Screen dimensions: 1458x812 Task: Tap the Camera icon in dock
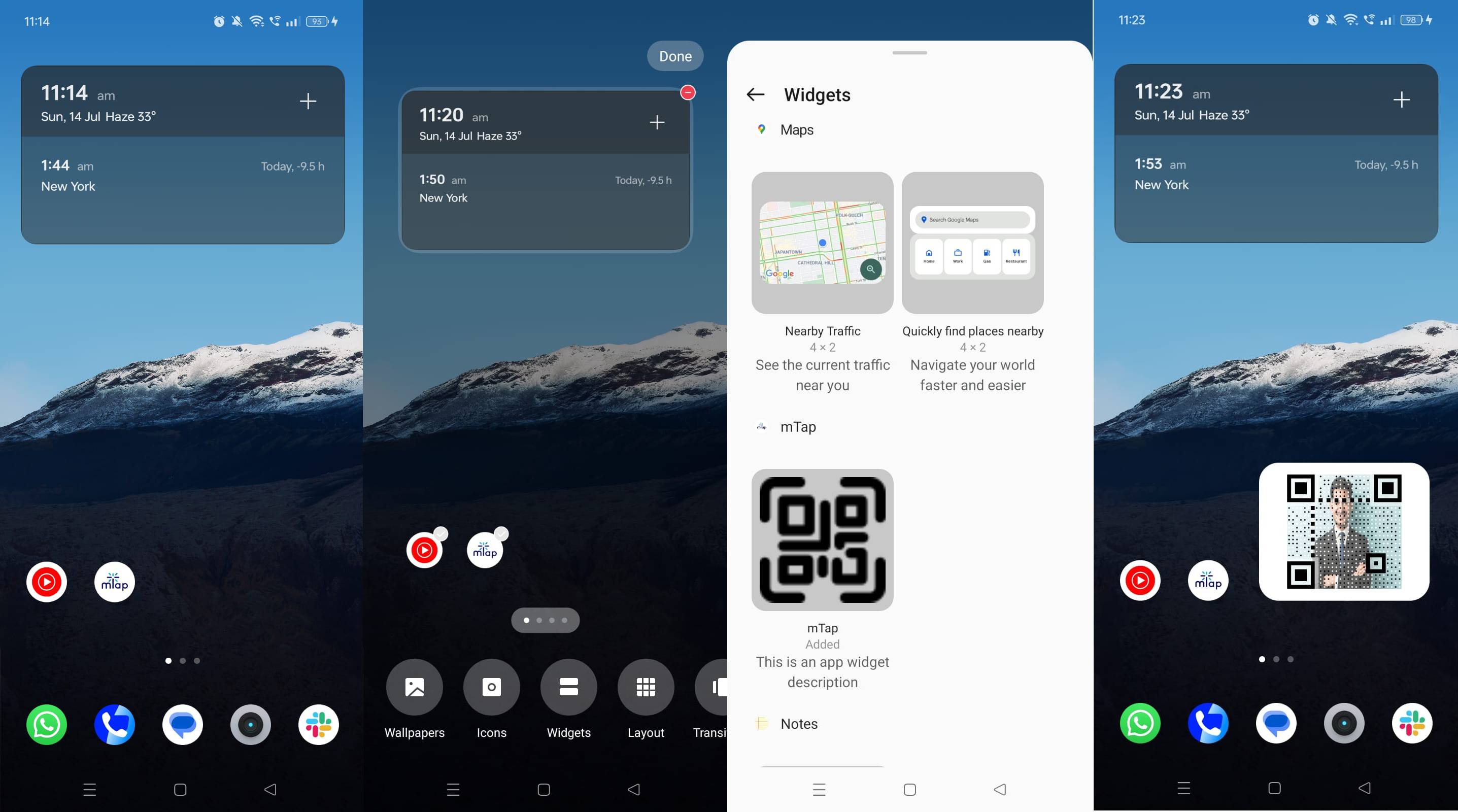pyautogui.click(x=250, y=724)
